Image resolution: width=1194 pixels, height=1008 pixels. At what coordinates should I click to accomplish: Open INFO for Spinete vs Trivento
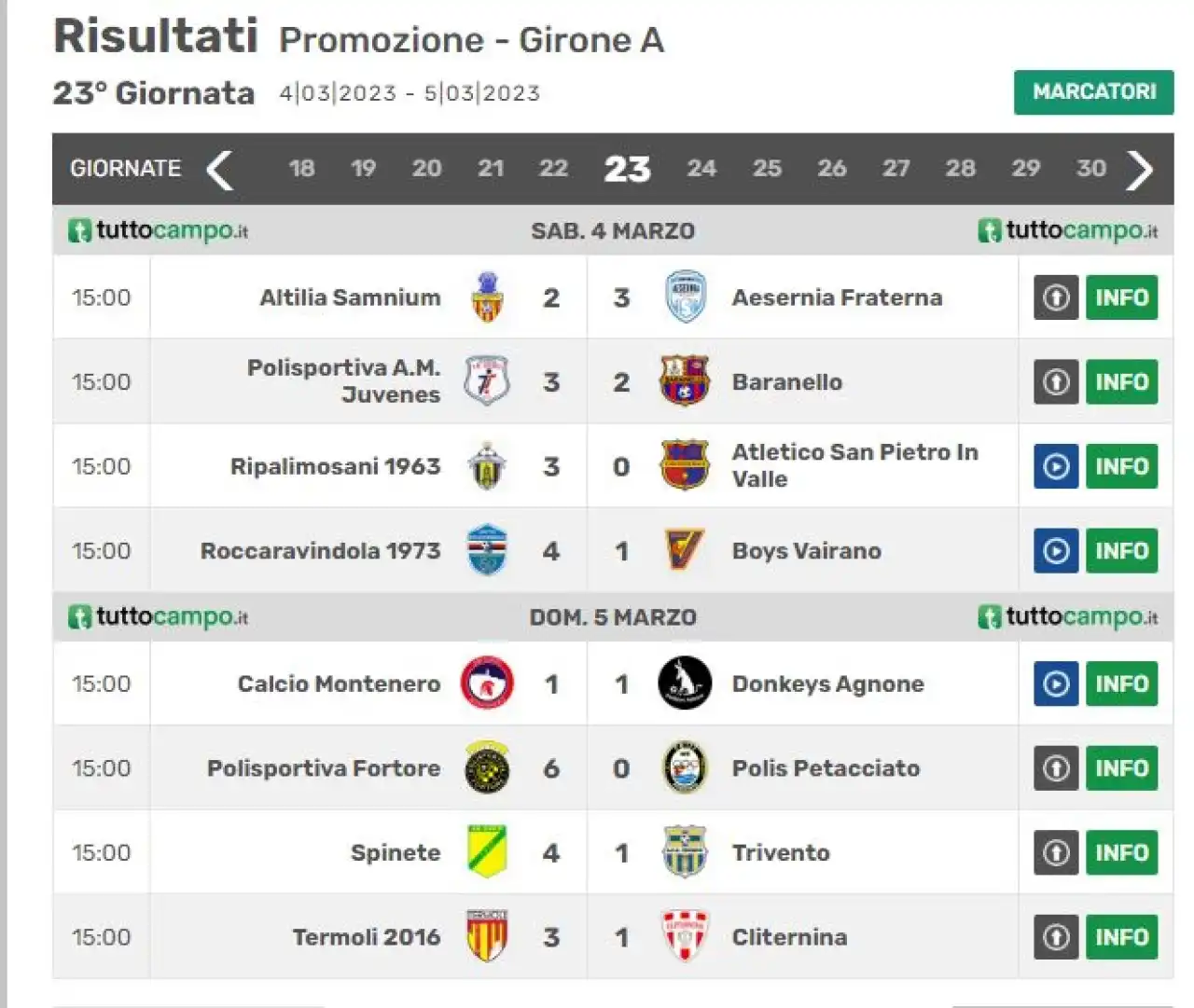point(1121,852)
